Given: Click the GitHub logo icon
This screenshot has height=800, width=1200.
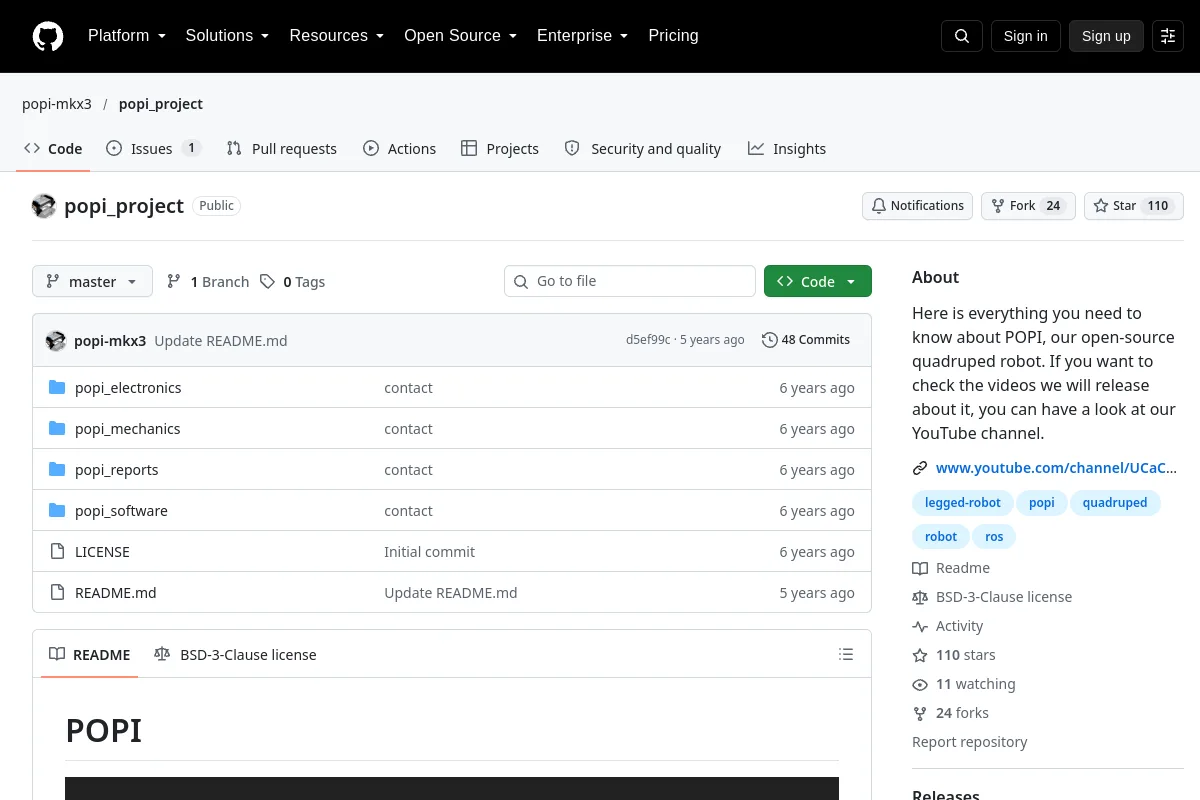Looking at the screenshot, I should tap(48, 36).
